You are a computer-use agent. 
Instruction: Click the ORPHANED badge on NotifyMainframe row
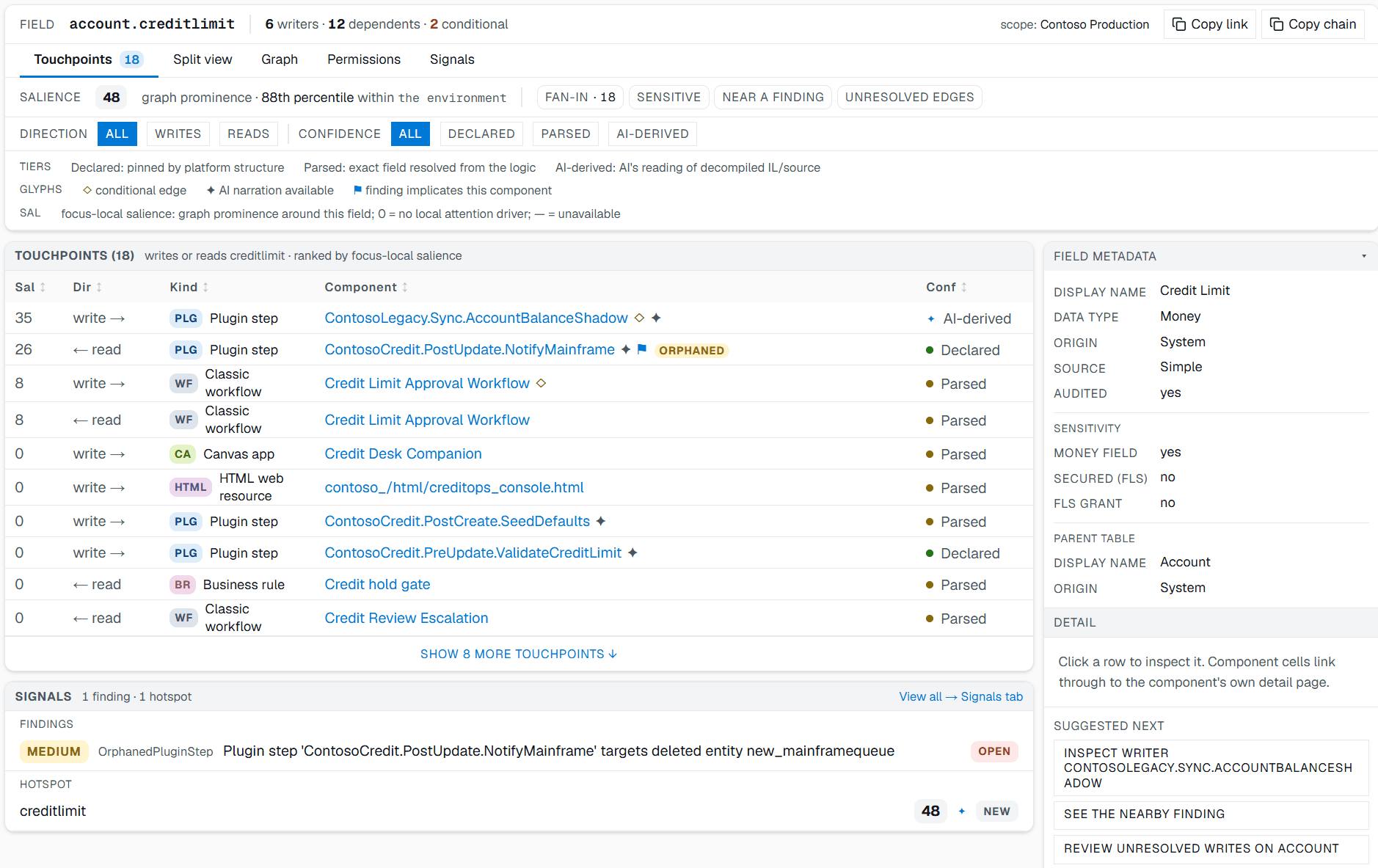pyautogui.click(x=691, y=350)
